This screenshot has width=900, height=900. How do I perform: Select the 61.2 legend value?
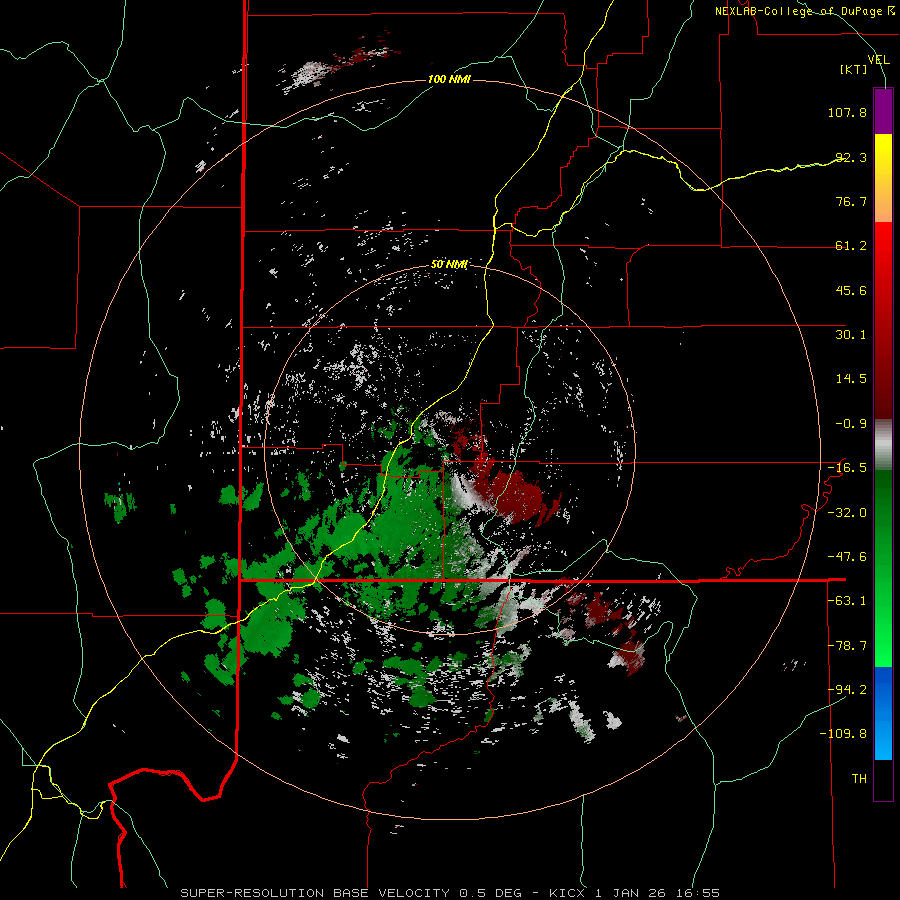[x=851, y=246]
